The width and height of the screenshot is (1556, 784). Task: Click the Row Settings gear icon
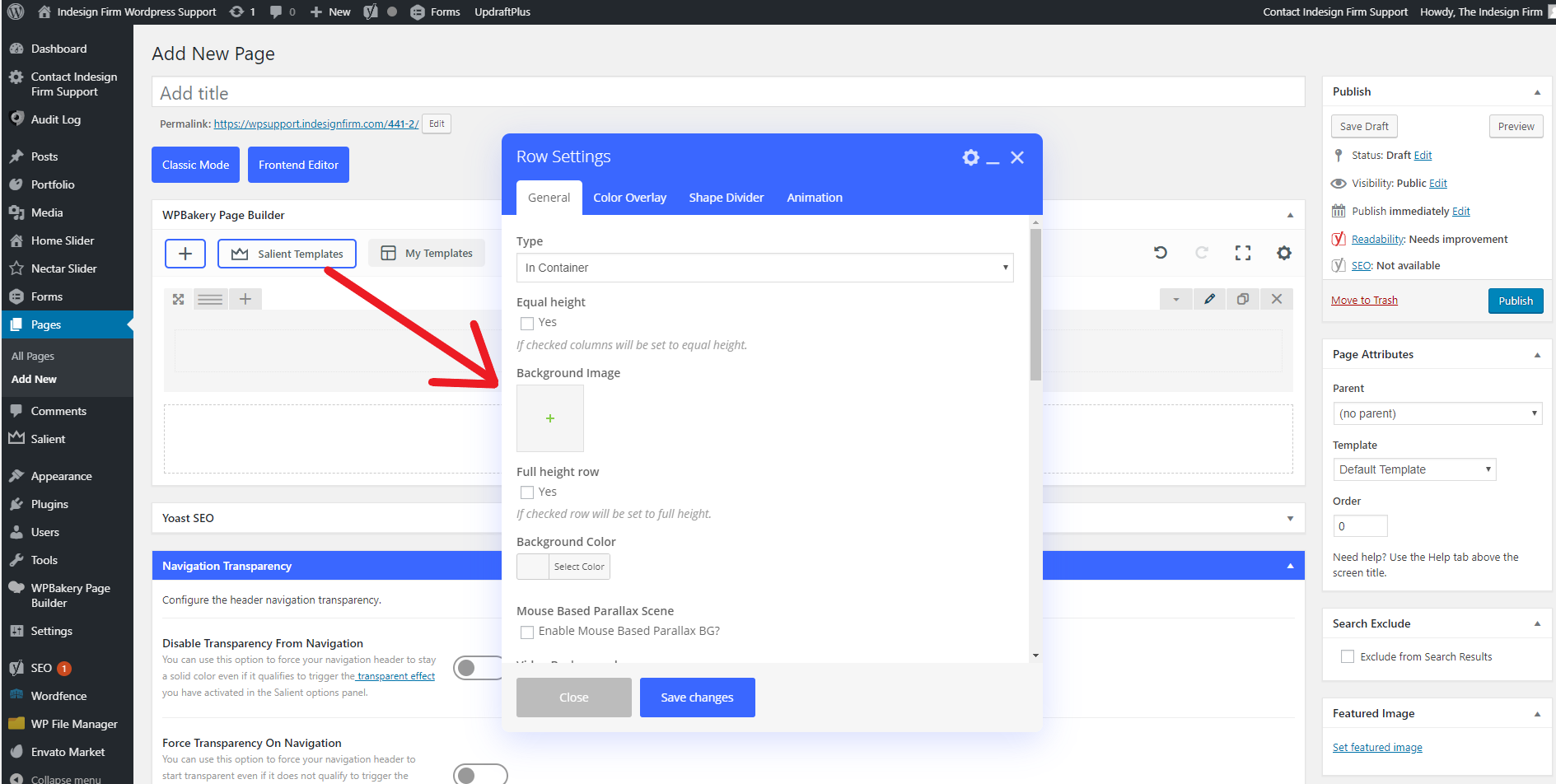(x=970, y=157)
